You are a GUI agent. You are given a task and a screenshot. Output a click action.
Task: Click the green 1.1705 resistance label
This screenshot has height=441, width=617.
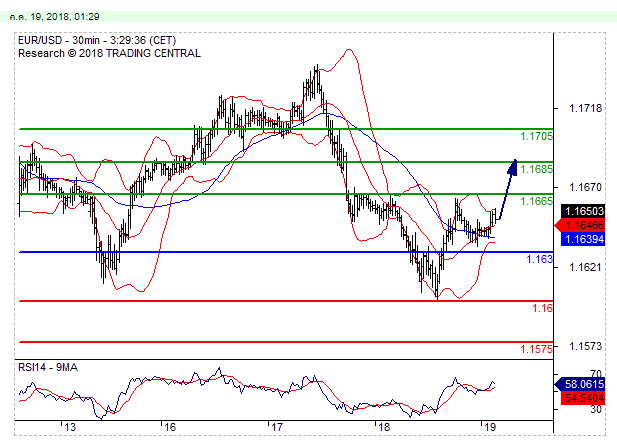[x=536, y=136]
